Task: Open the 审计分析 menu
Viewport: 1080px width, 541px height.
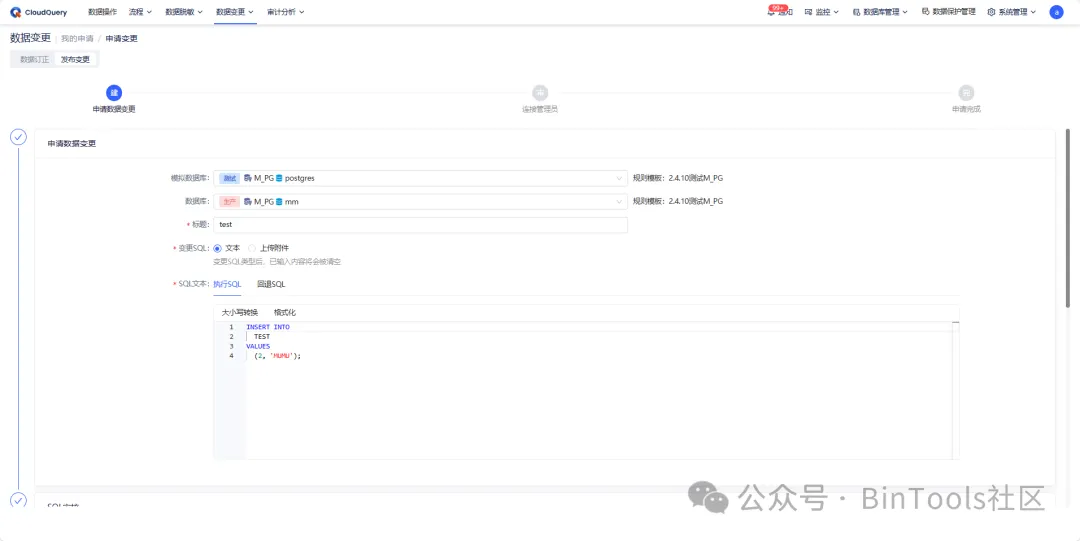Action: (285, 12)
